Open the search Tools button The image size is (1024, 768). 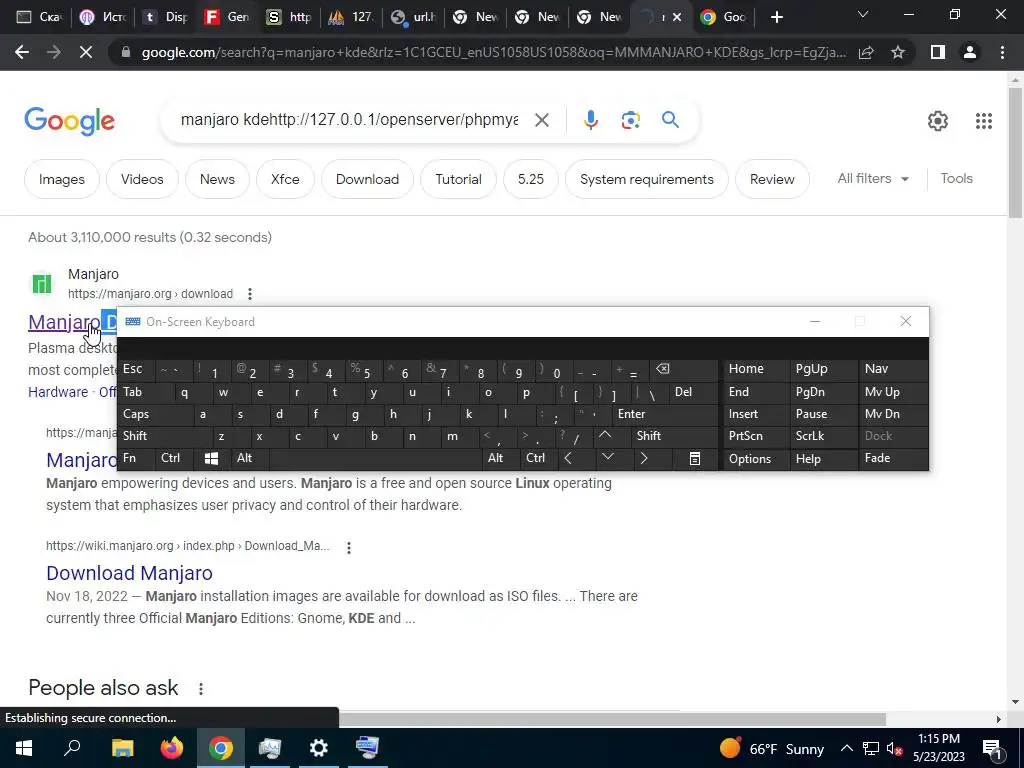tap(956, 178)
